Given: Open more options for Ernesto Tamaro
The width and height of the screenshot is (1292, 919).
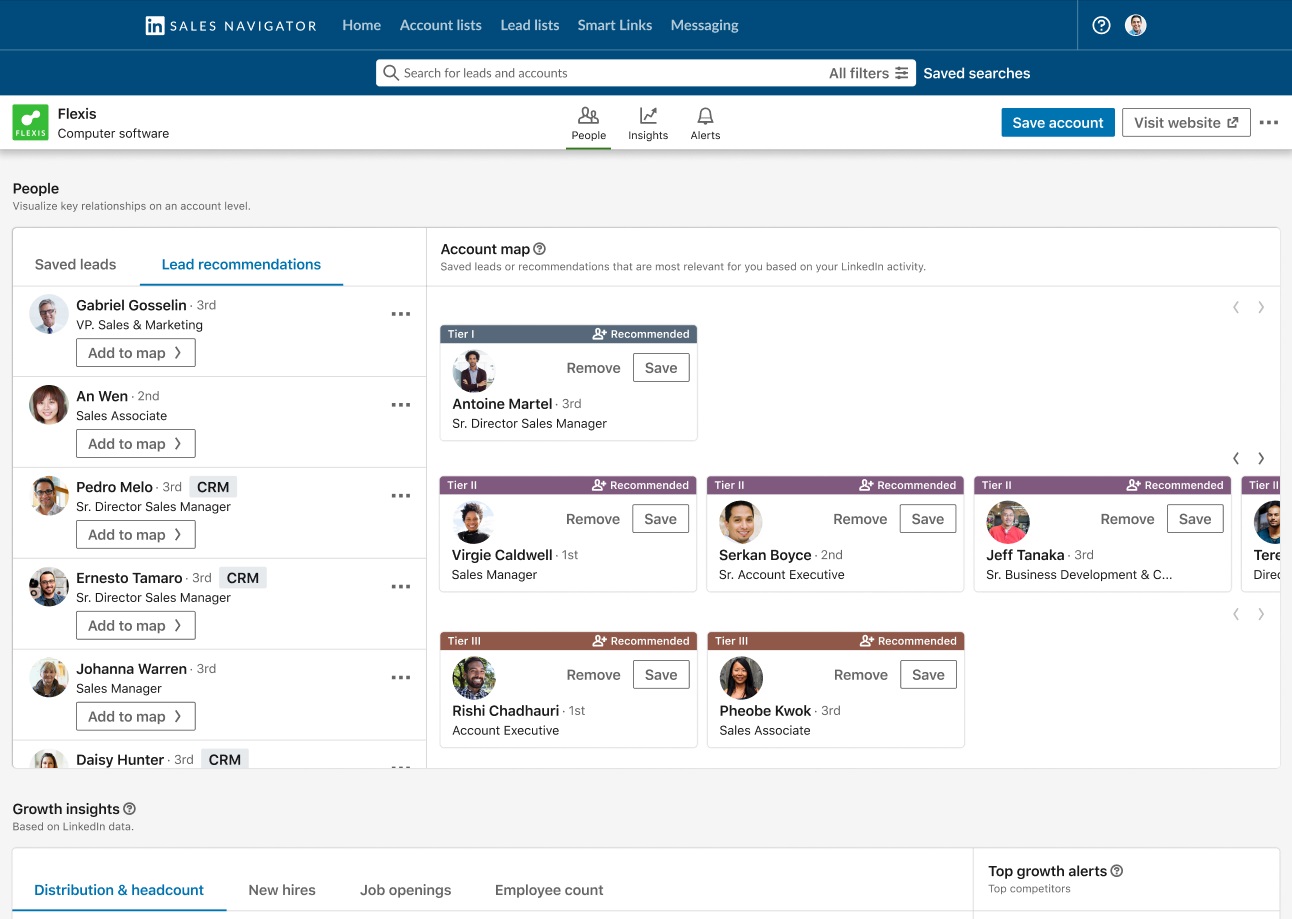Looking at the screenshot, I should click(401, 587).
